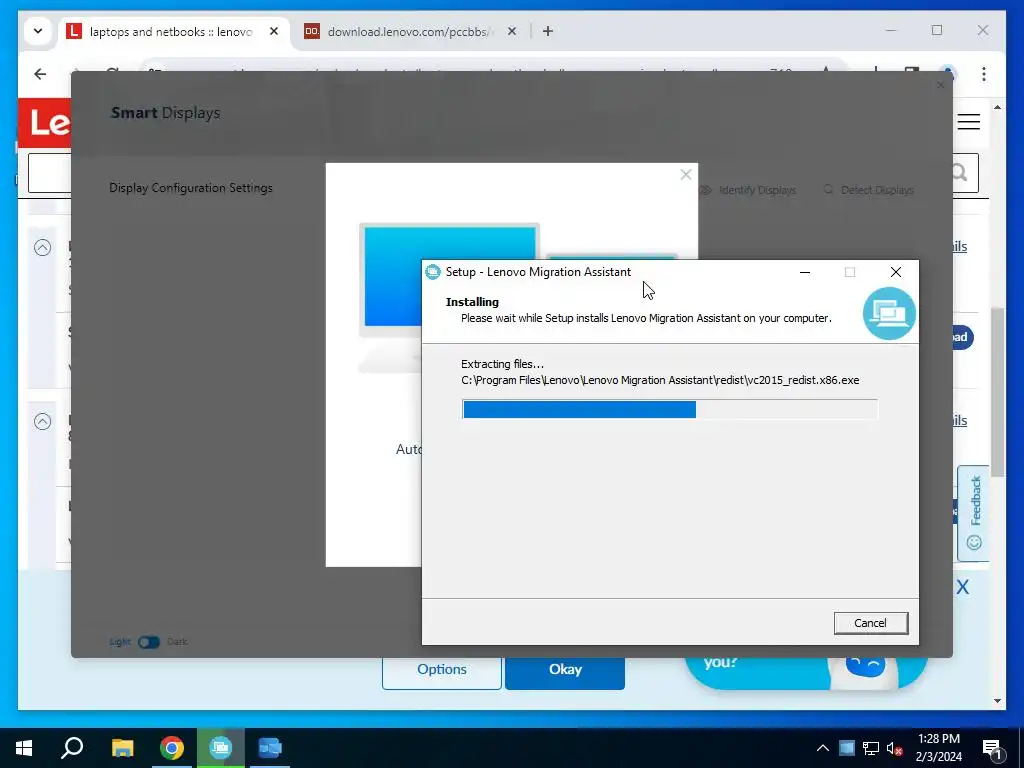The image size is (1024, 768).
Task: Click the Migration Assistant setup taskbar icon
Action: [x=221, y=748]
